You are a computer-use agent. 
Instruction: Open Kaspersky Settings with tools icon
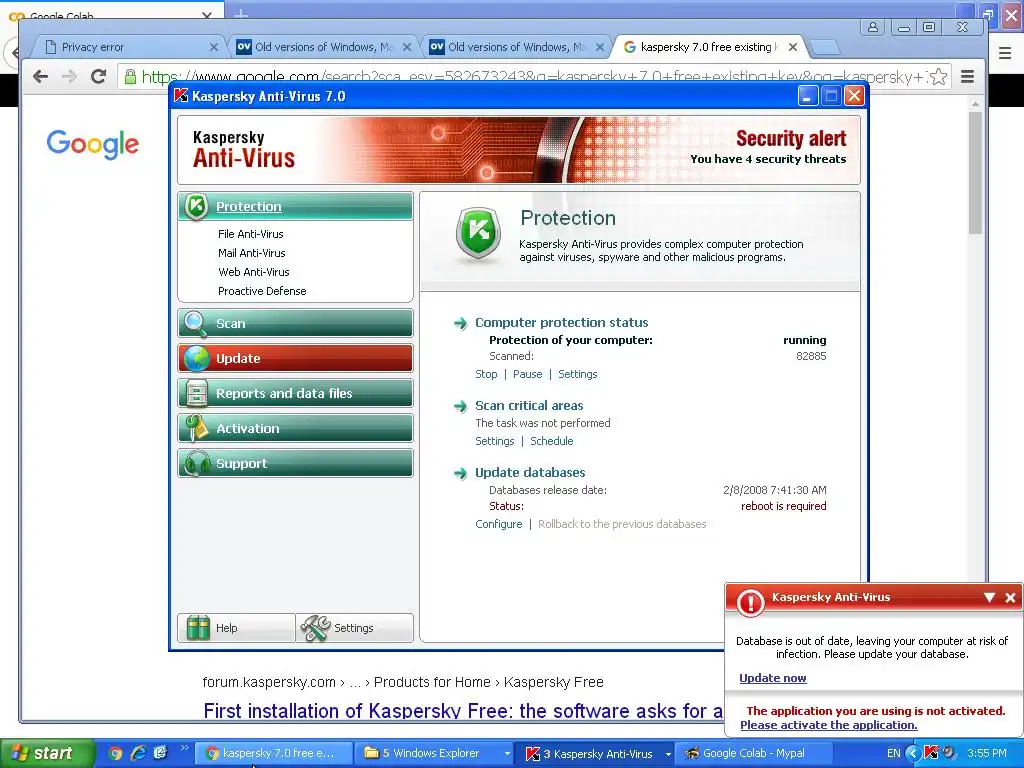(x=355, y=628)
